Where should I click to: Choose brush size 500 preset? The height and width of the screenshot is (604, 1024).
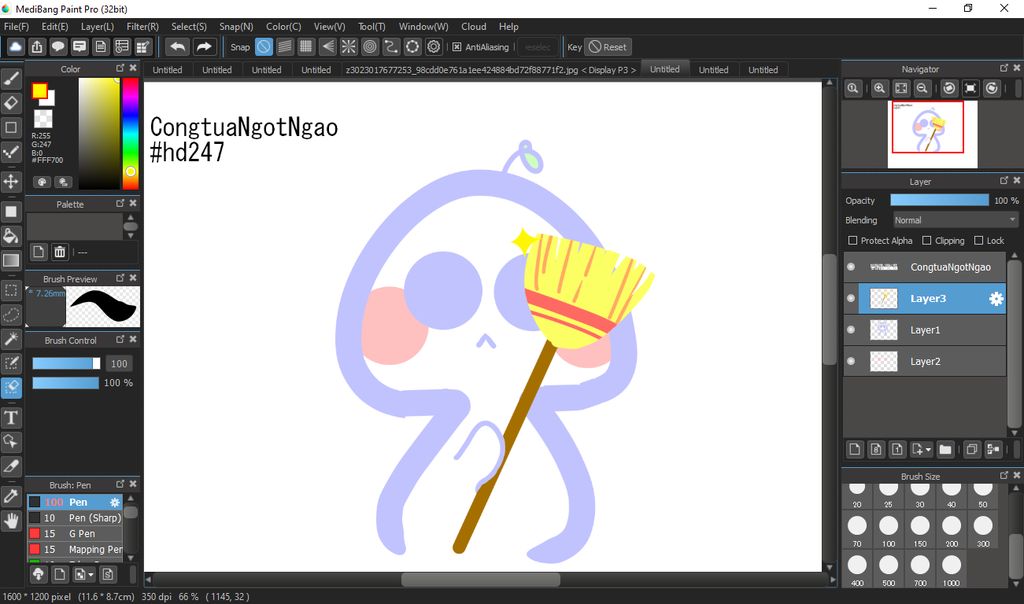coord(888,569)
